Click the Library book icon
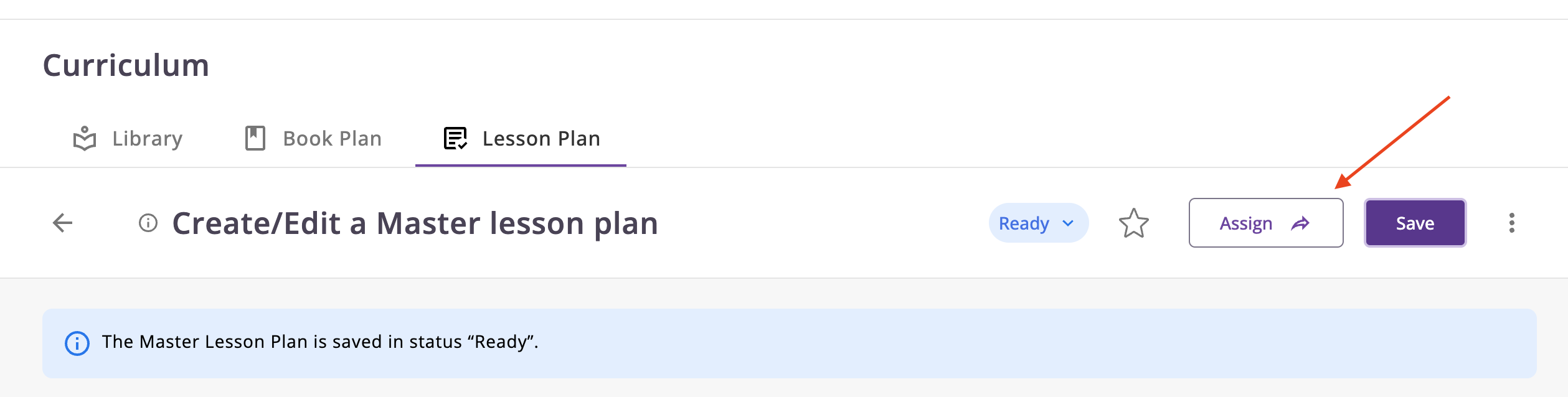Viewport: 1568px width, 397px height. click(85, 138)
